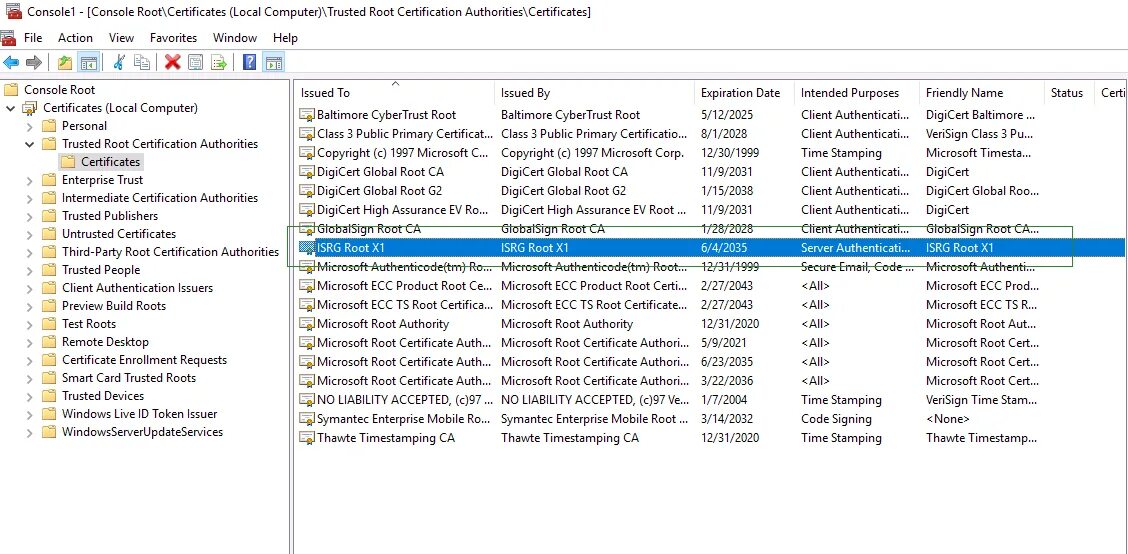Go up one level with folder icon

[65, 63]
